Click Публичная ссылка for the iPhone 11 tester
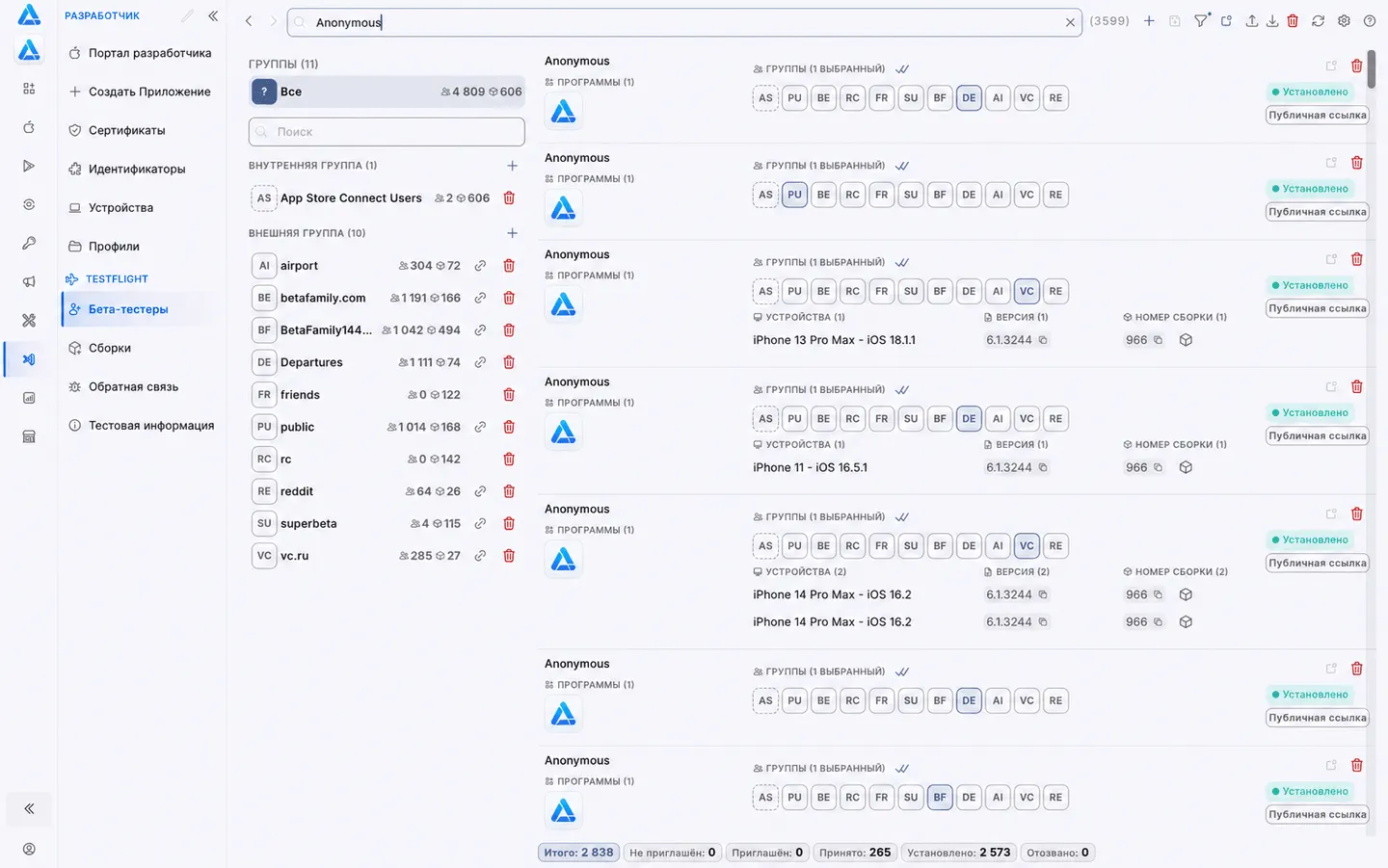 [x=1318, y=435]
